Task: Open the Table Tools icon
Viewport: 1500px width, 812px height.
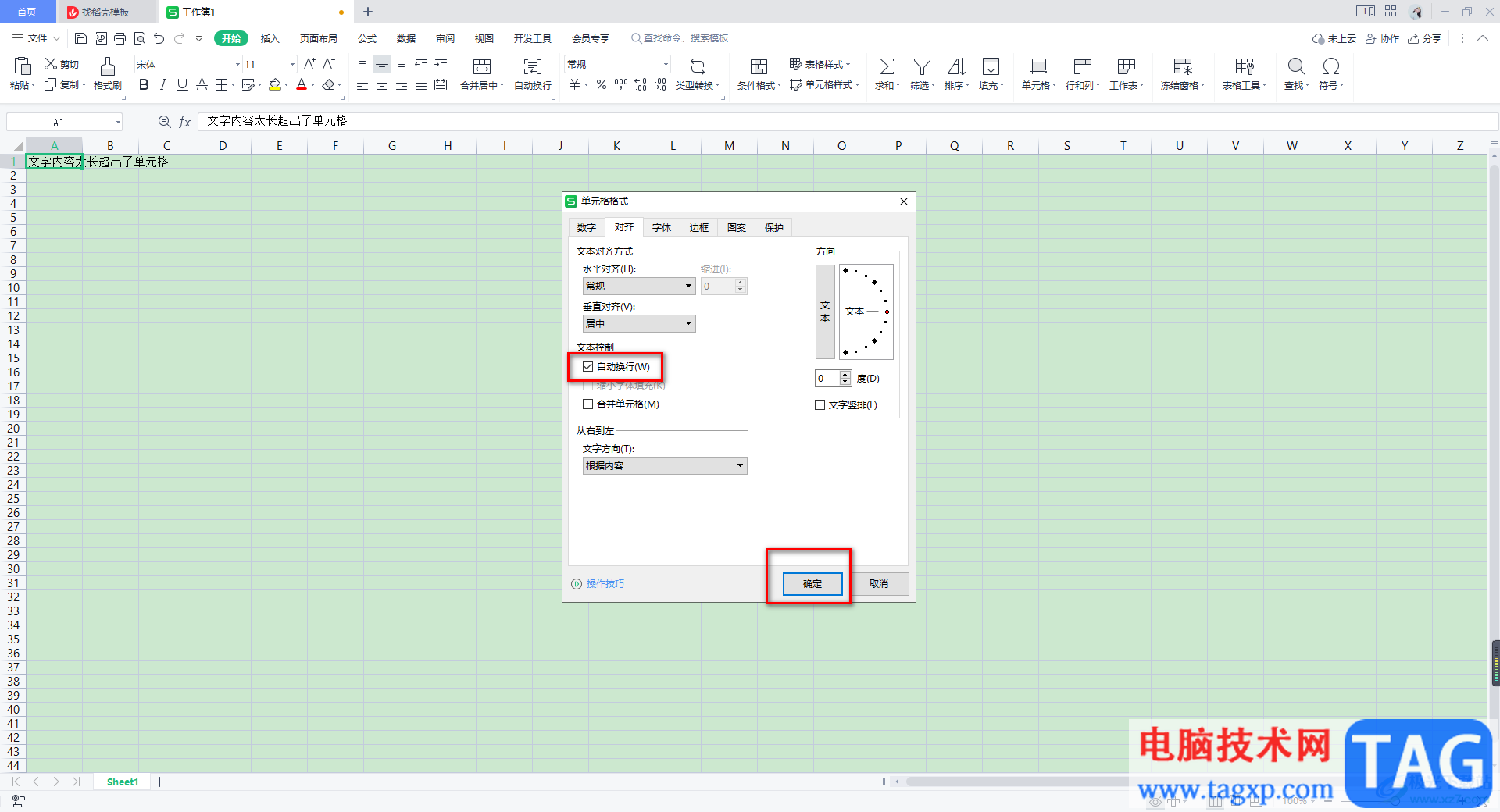Action: point(1245,66)
